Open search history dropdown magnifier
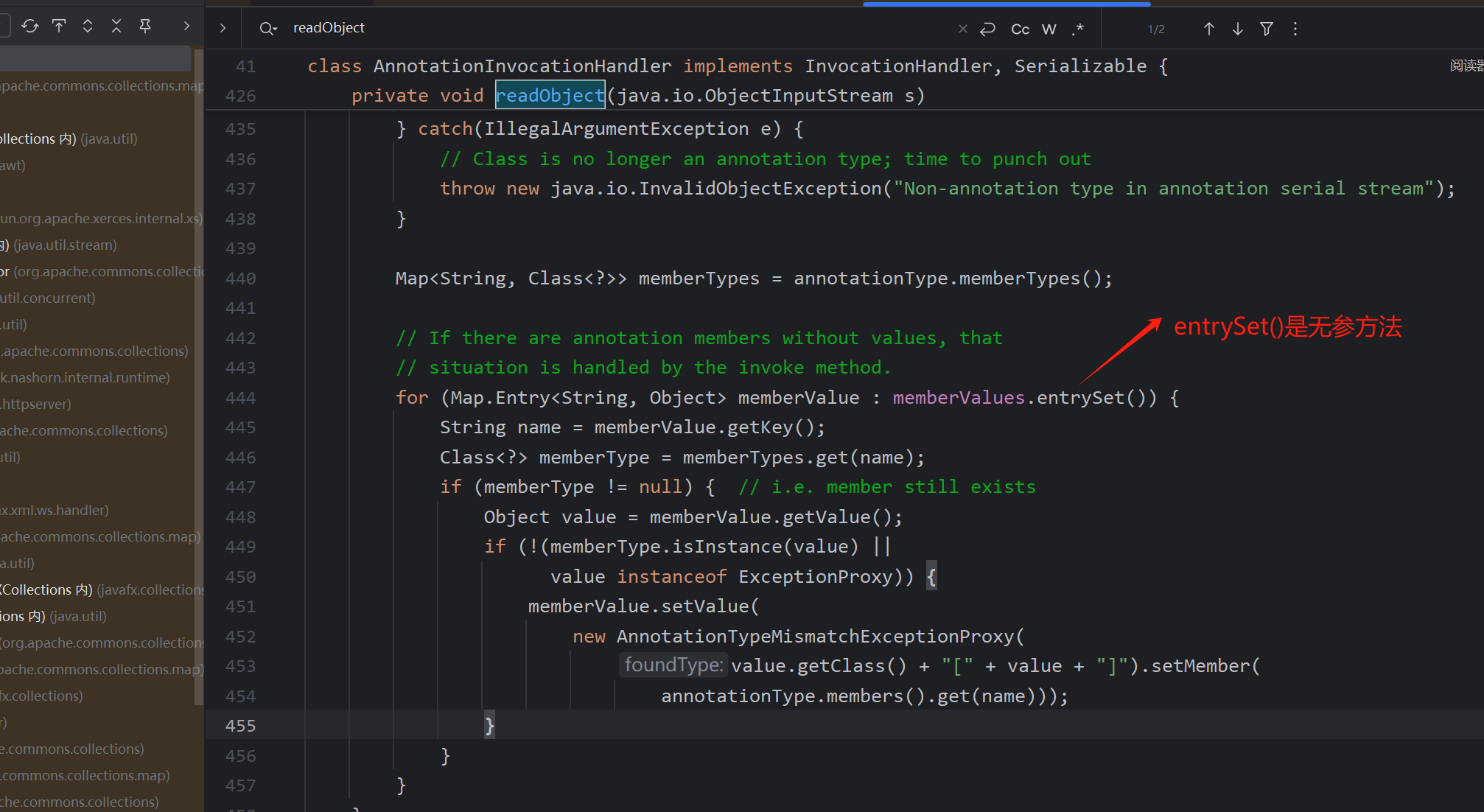 click(267, 28)
